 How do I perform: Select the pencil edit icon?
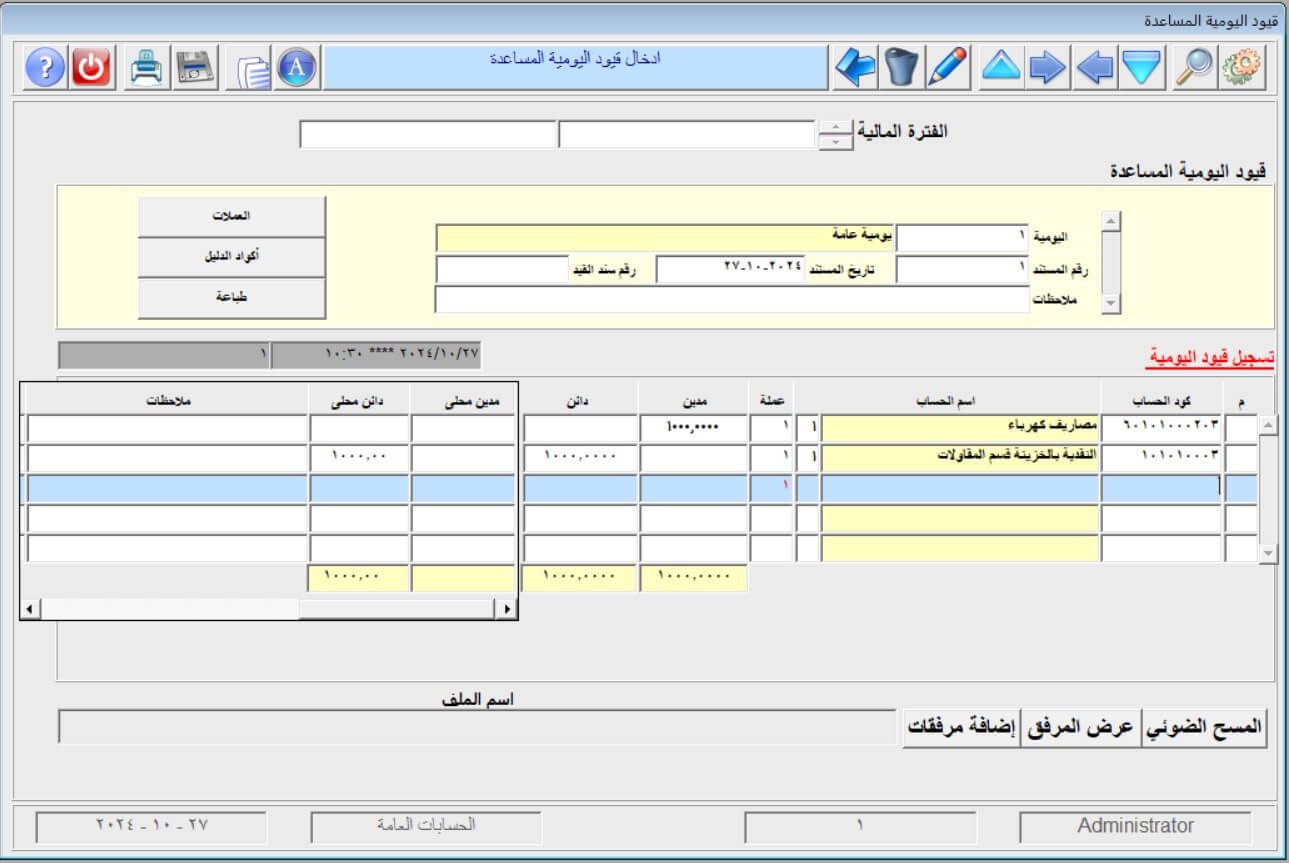coord(947,67)
